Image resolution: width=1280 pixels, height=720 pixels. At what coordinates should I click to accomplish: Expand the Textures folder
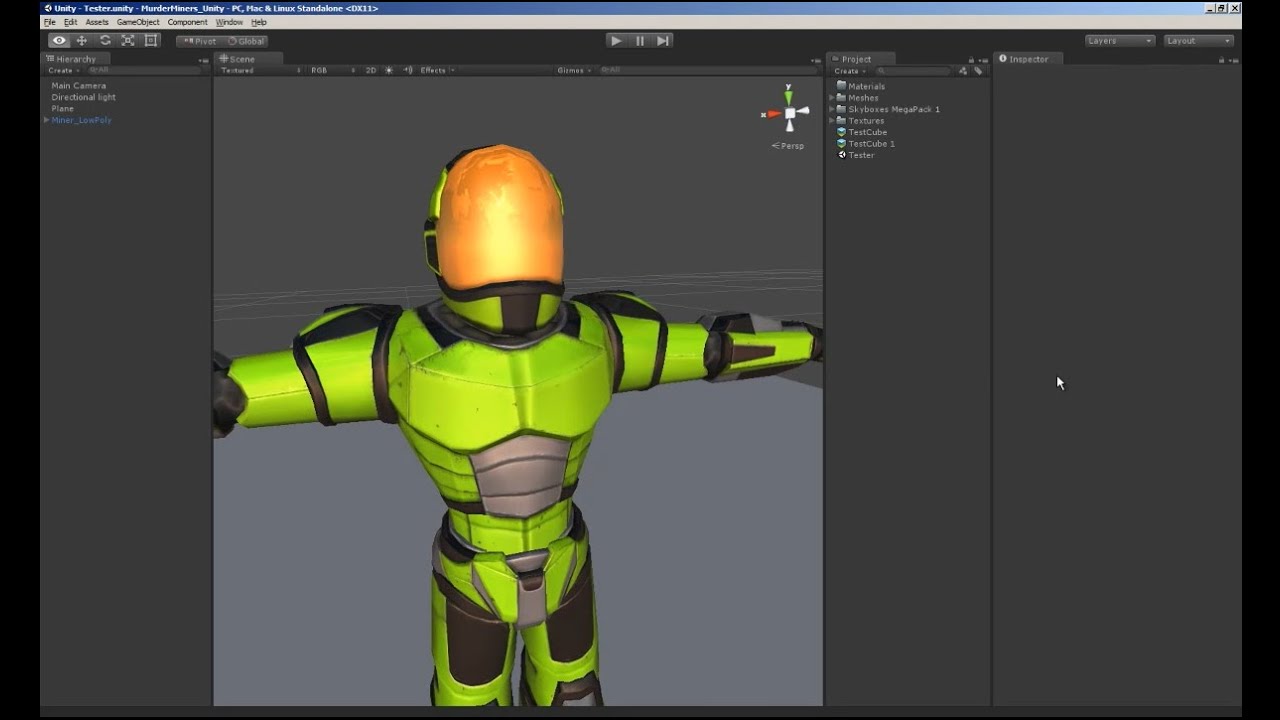[832, 121]
